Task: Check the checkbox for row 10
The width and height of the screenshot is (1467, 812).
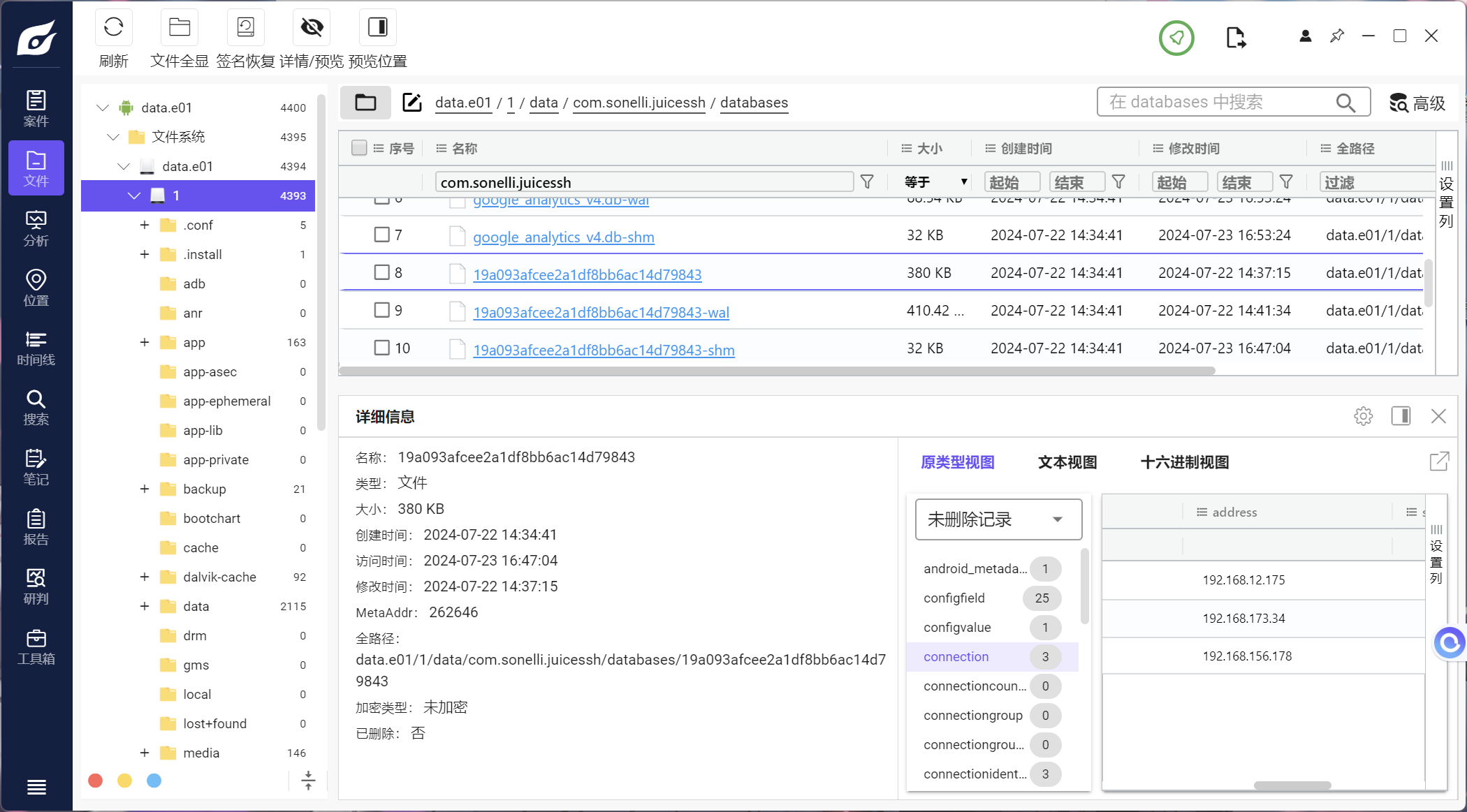Action: tap(381, 348)
